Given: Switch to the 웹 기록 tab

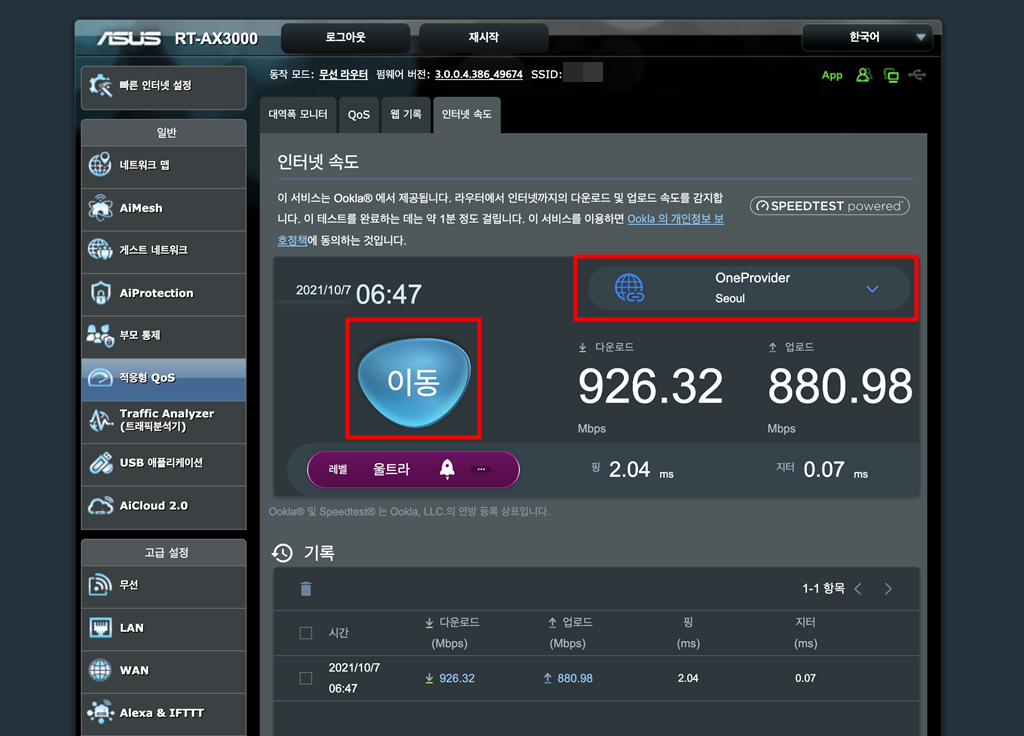Looking at the screenshot, I should point(406,115).
